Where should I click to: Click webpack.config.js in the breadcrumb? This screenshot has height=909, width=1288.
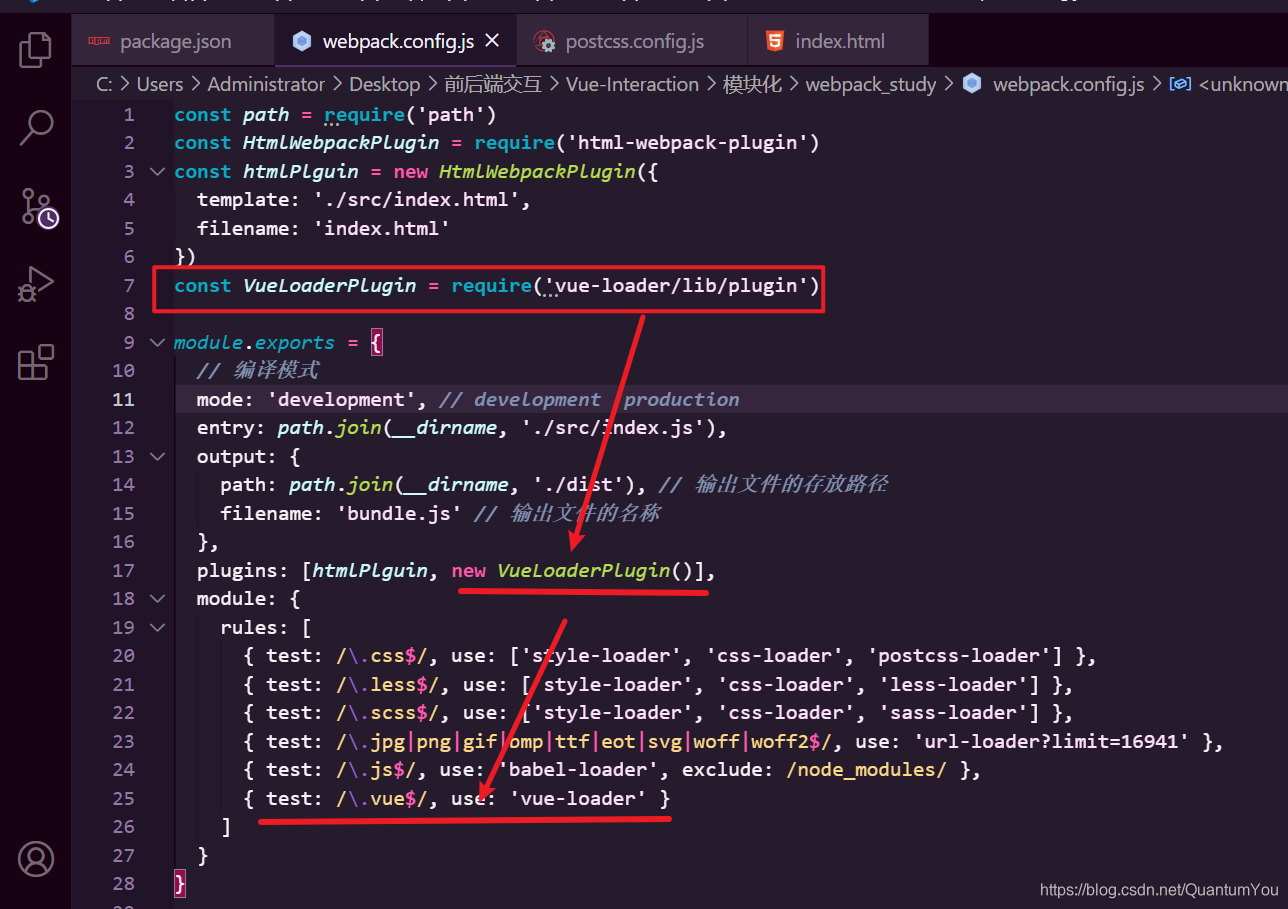(1068, 84)
